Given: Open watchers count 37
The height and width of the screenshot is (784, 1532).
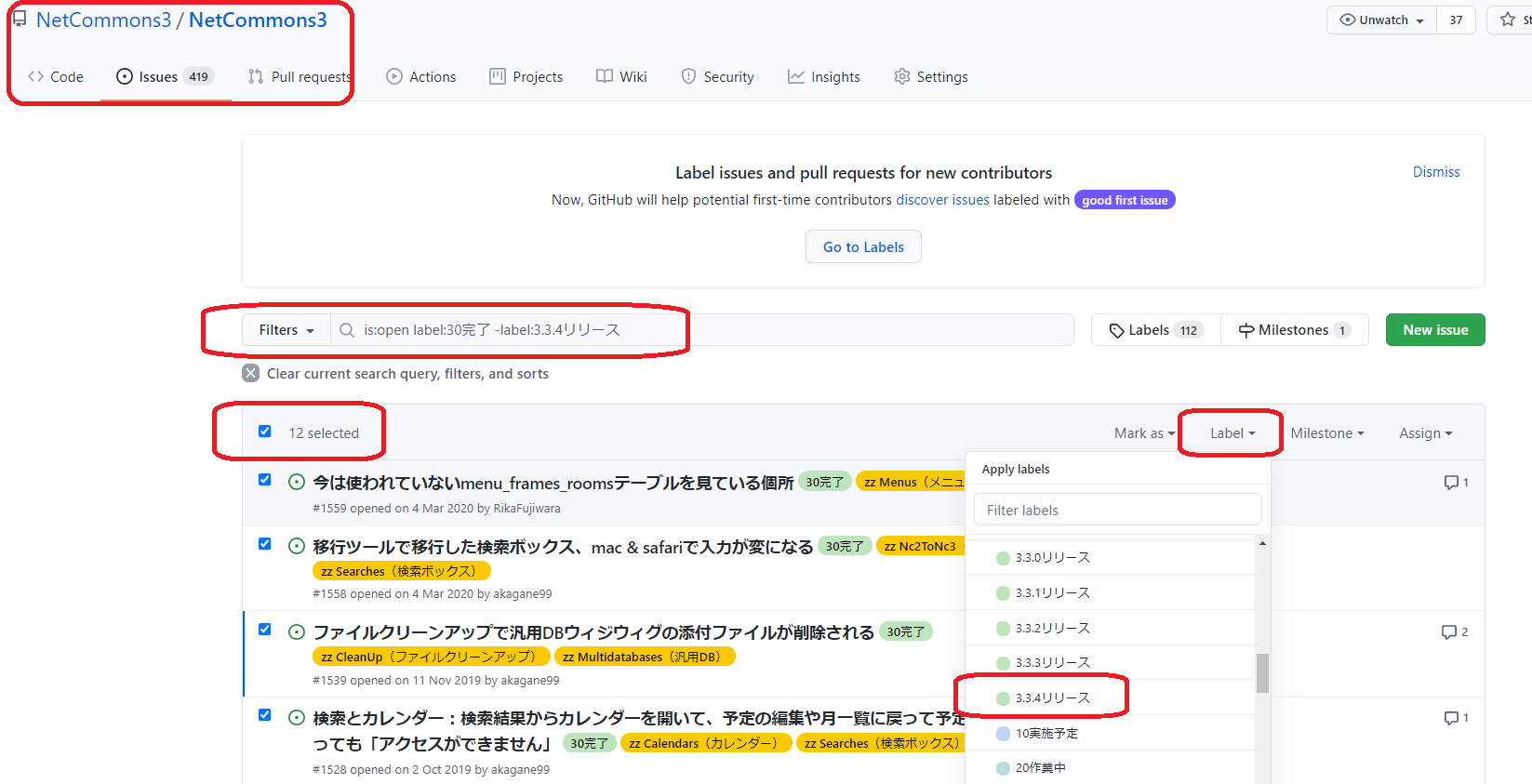Looking at the screenshot, I should click(1456, 20).
